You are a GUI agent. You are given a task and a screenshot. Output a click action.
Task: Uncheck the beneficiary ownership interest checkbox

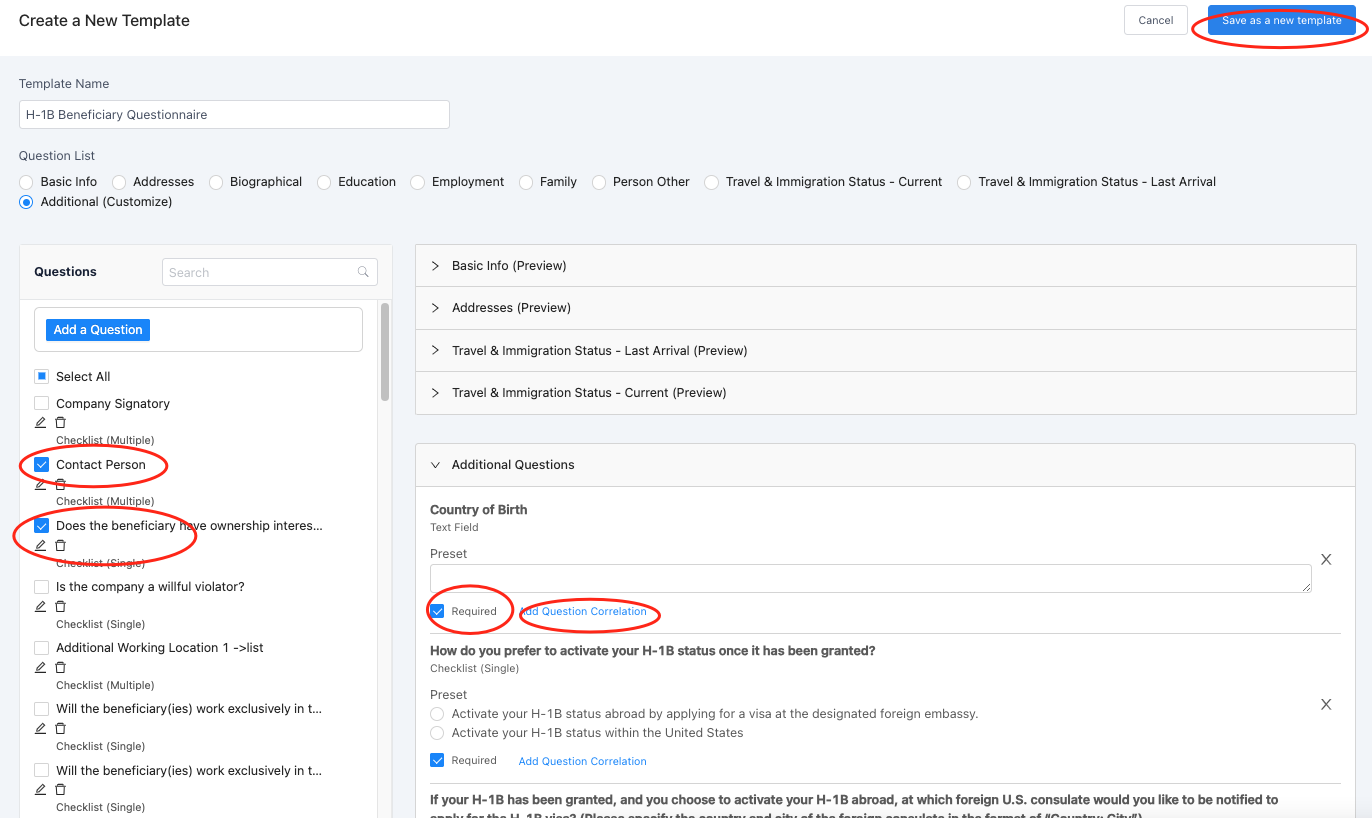[42, 526]
